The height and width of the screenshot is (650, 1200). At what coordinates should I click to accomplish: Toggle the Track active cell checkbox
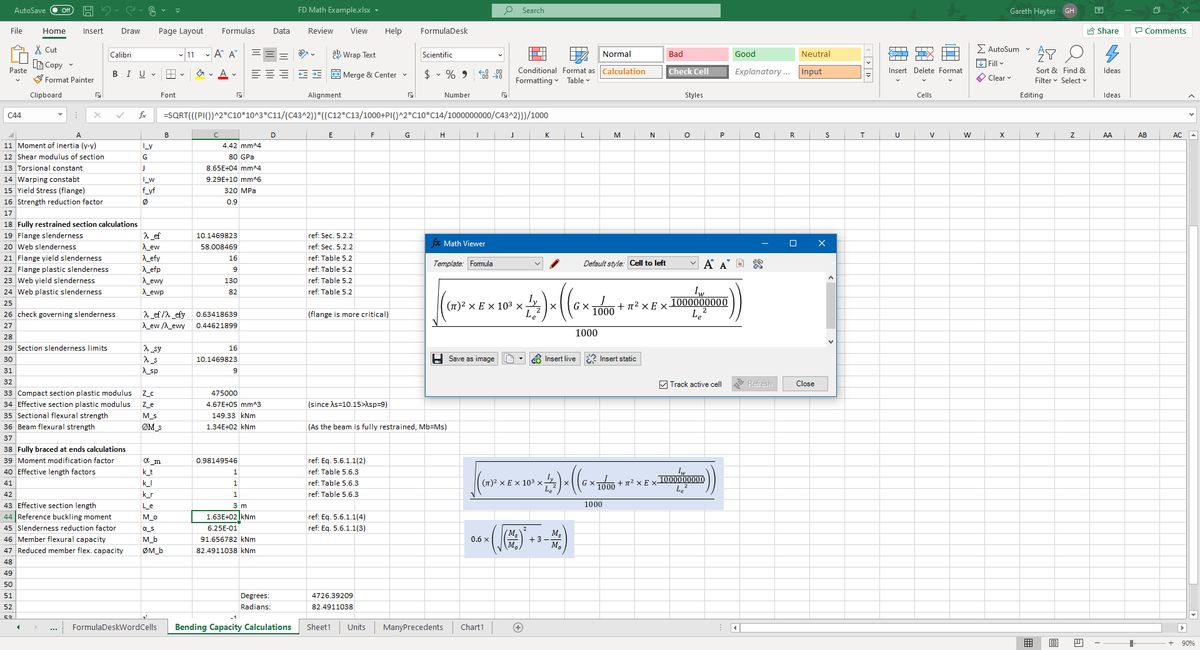[x=662, y=383]
